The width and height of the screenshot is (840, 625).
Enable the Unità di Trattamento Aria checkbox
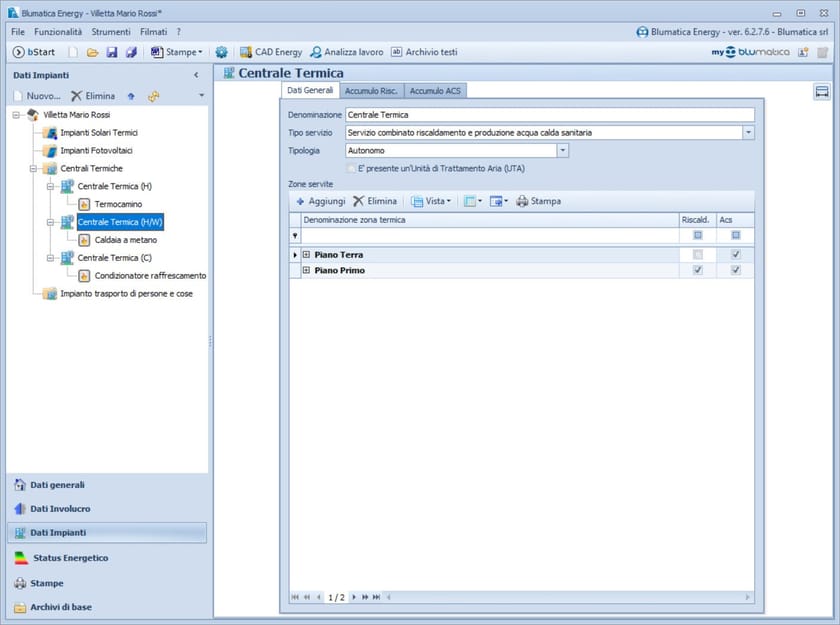click(350, 168)
